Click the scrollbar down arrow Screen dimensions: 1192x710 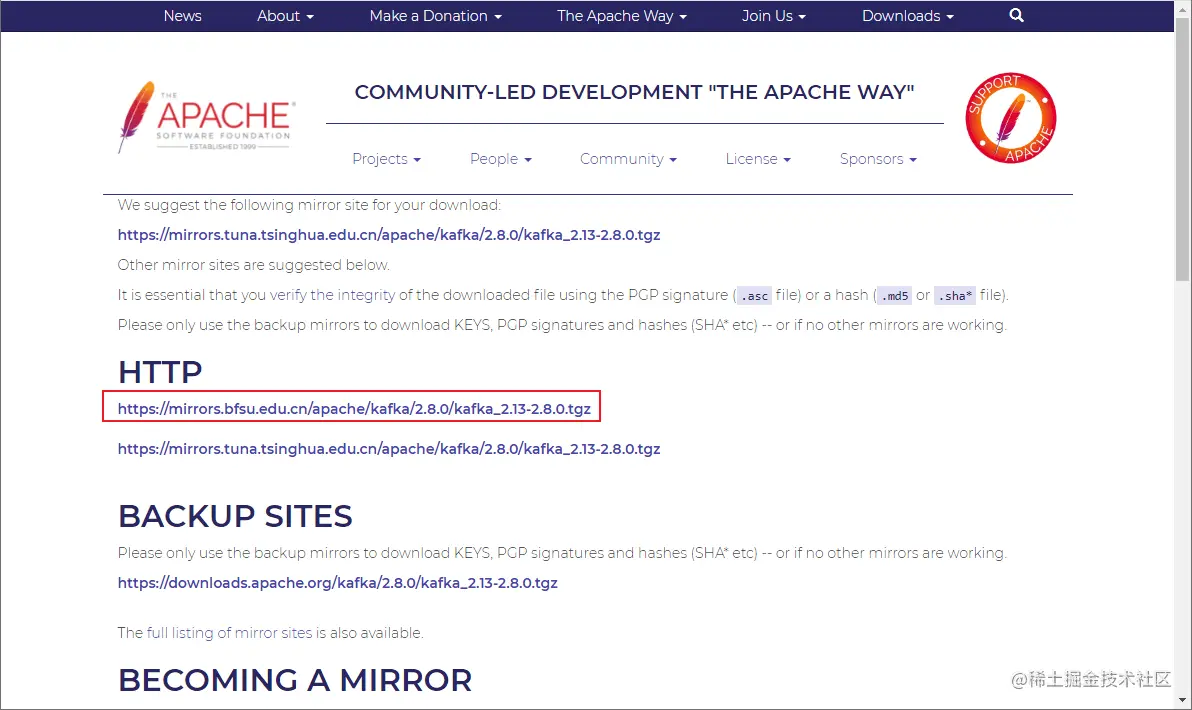(x=1183, y=701)
